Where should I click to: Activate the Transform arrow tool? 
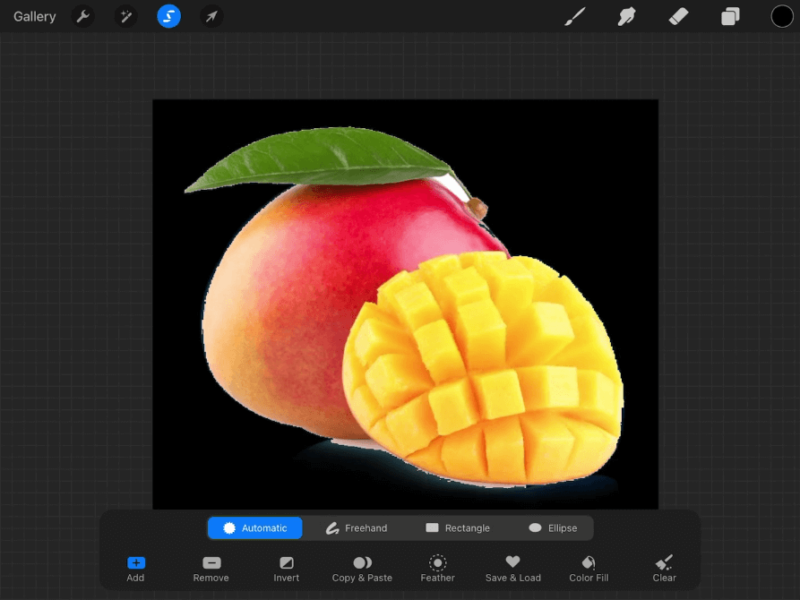tap(210, 16)
